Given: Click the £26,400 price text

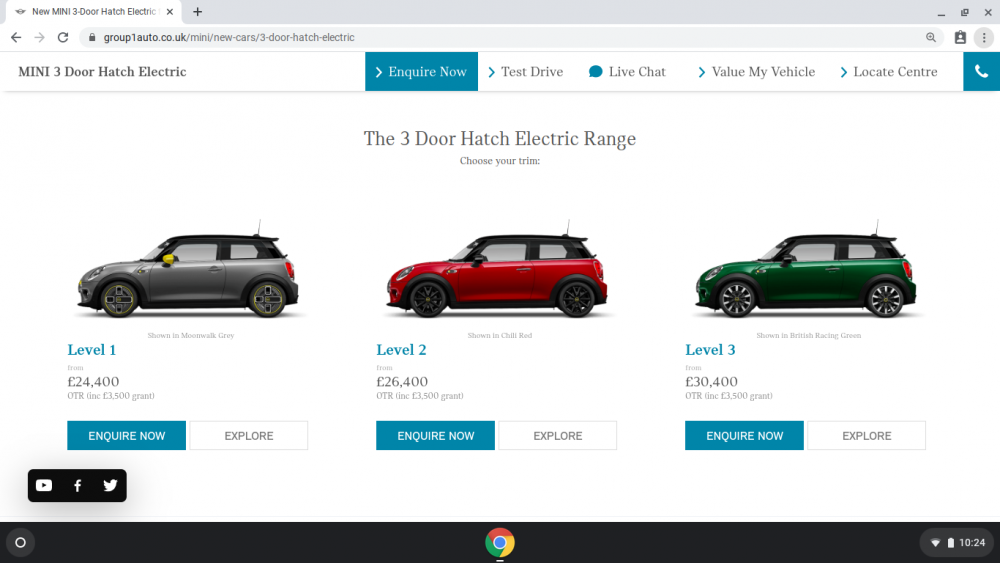Looking at the screenshot, I should click(x=402, y=381).
